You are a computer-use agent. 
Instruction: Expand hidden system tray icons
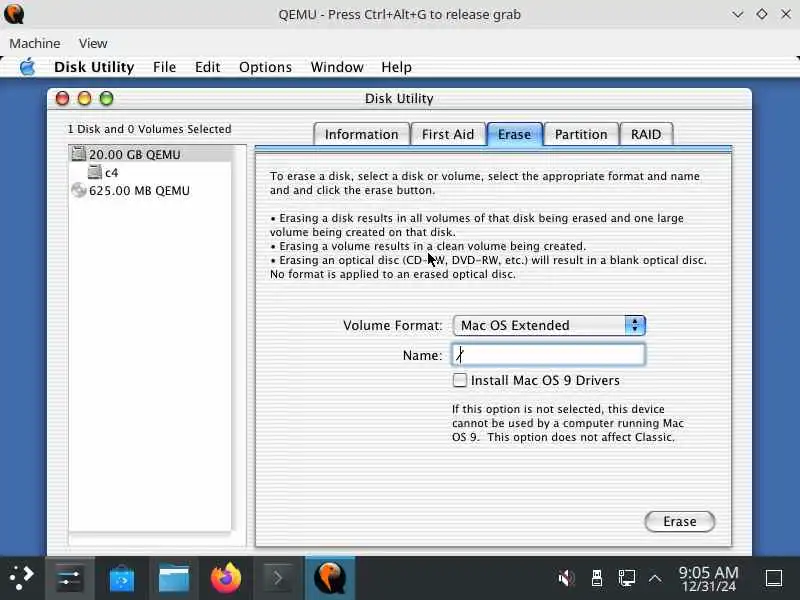(655, 578)
